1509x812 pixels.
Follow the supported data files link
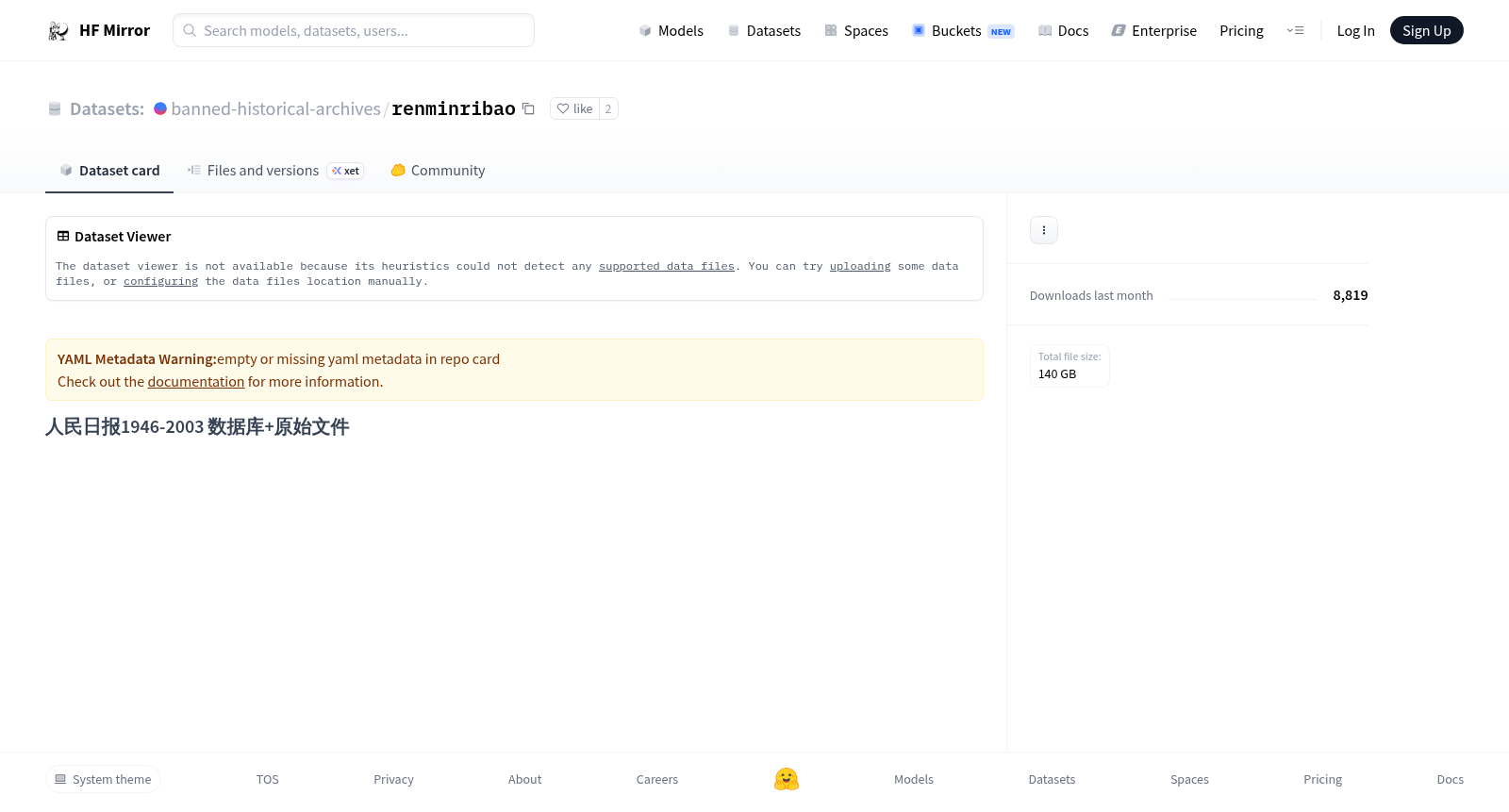(x=667, y=266)
